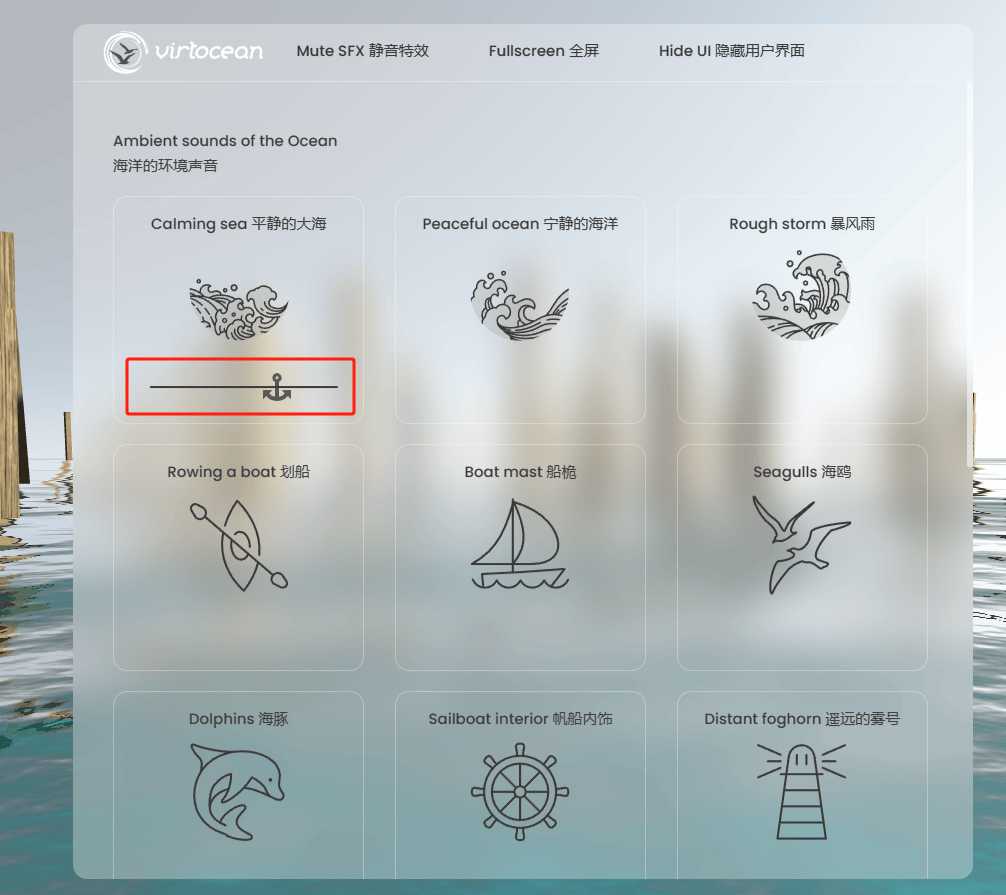Viewport: 1006px width, 895px height.
Task: Click the Boat mast card label
Action: (x=520, y=472)
